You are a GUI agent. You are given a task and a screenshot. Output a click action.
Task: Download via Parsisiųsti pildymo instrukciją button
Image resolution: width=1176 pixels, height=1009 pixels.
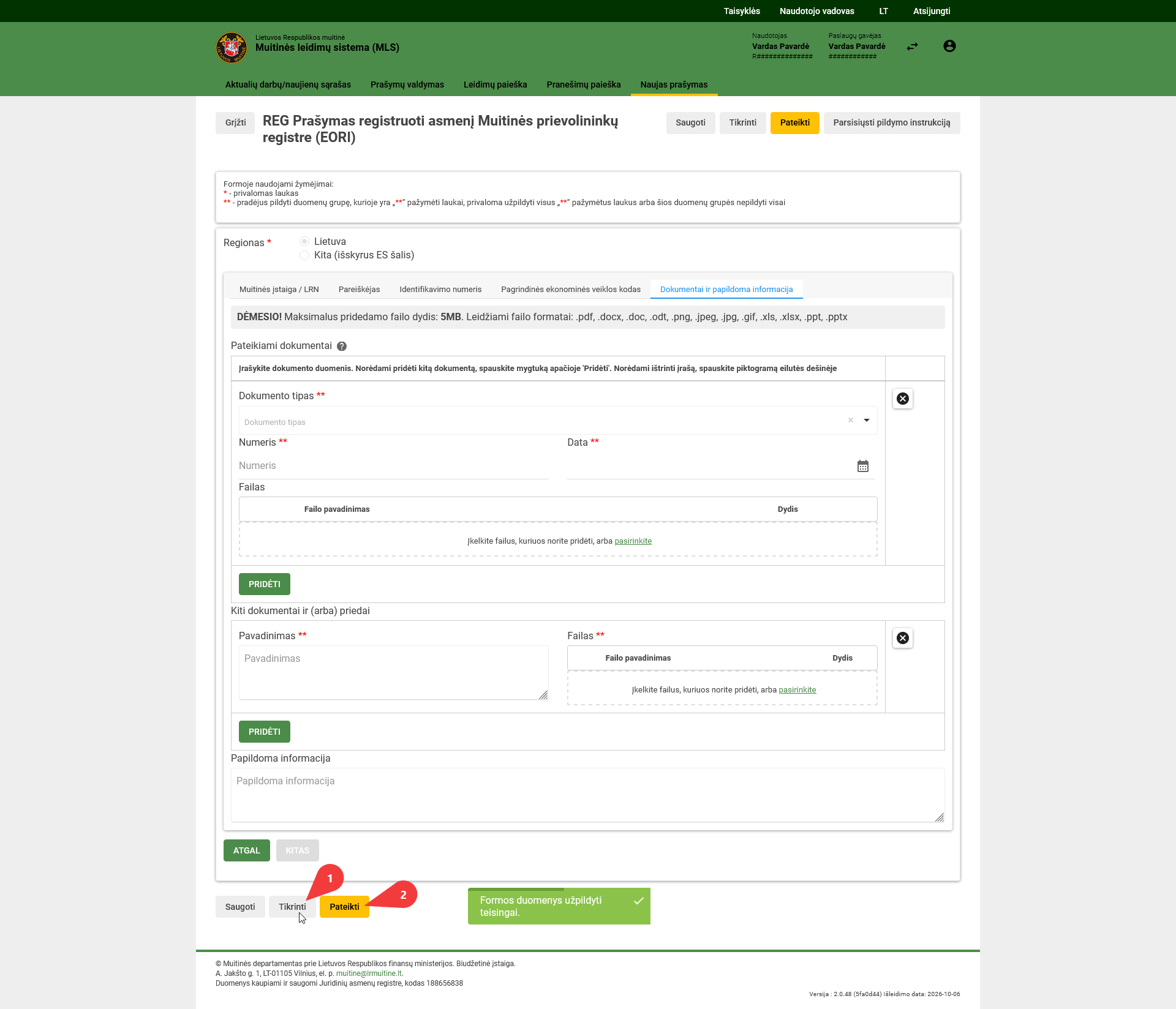(892, 122)
